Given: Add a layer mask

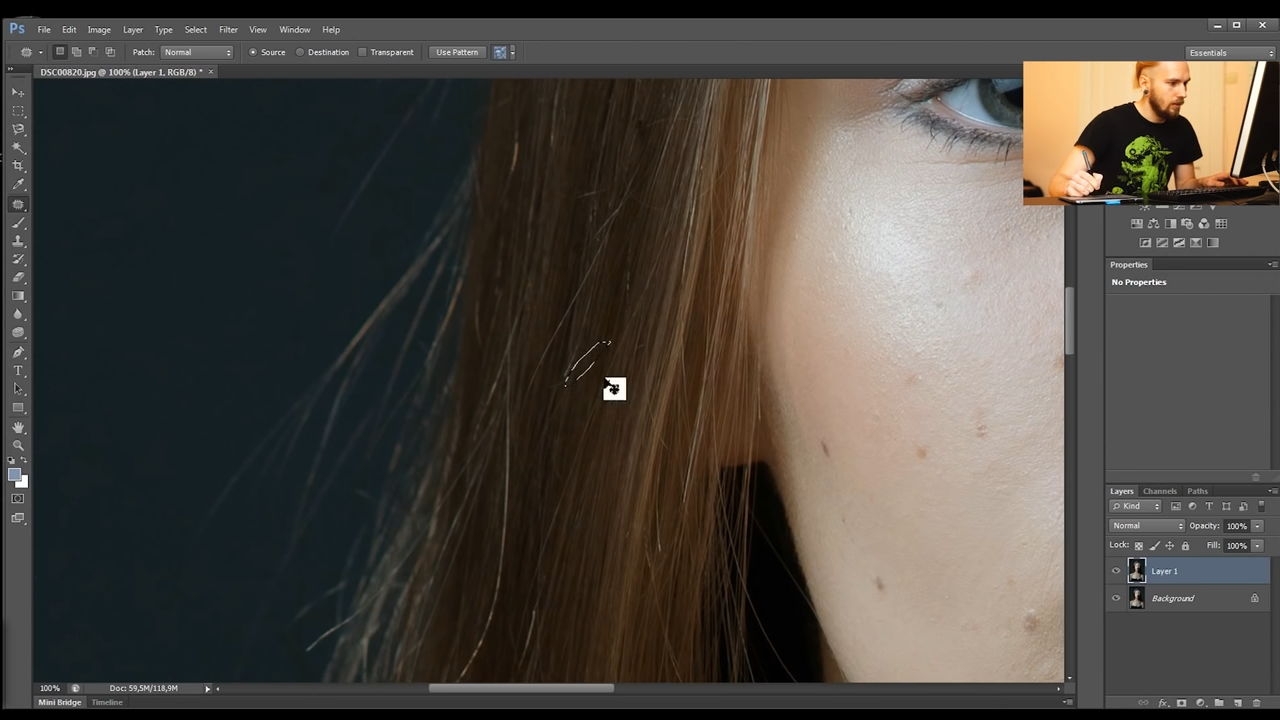Looking at the screenshot, I should [1181, 703].
